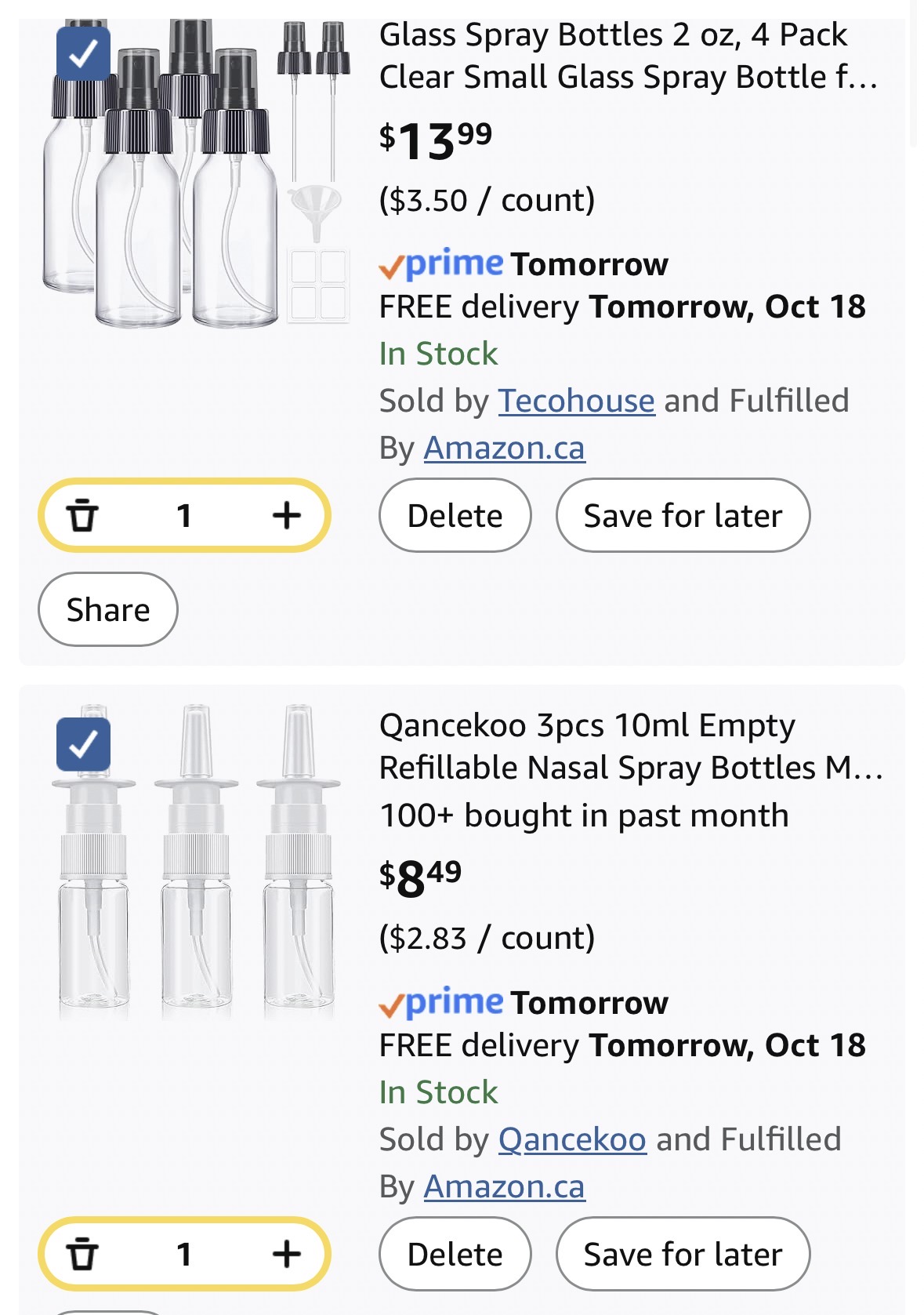Save Qancekoo Nasal Spray for later

pyautogui.click(x=683, y=1254)
